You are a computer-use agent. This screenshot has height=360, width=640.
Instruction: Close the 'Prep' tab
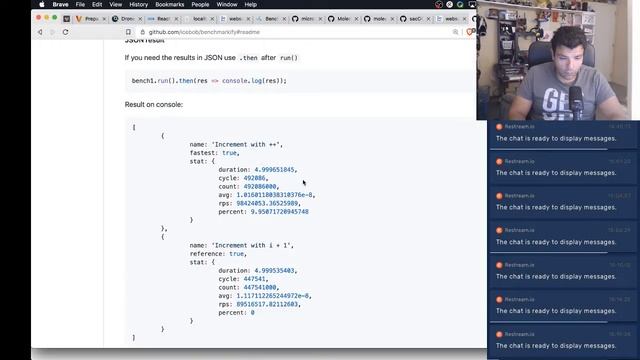[x=104, y=19]
